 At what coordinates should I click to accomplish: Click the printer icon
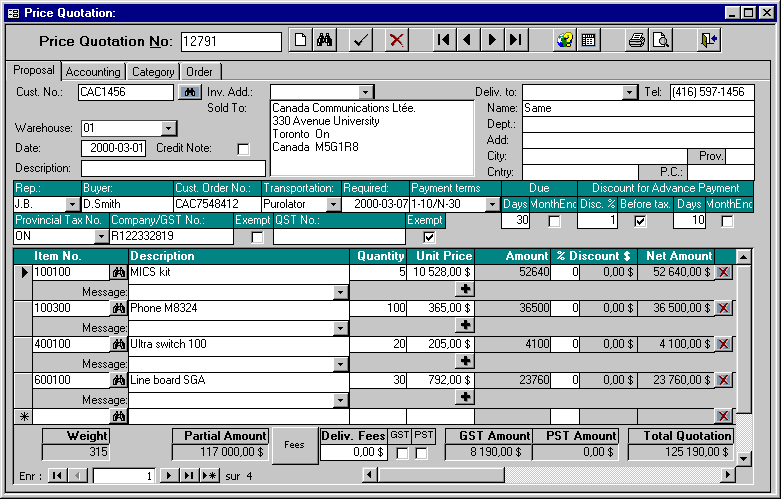click(636, 41)
